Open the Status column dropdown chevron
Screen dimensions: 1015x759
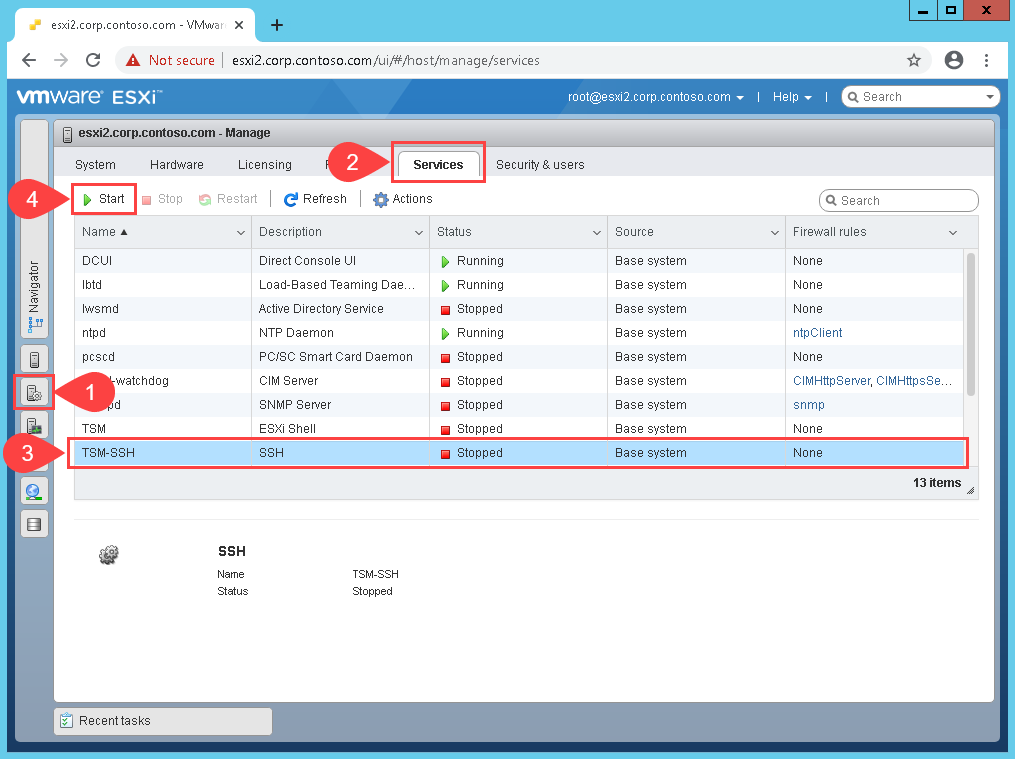click(x=597, y=233)
